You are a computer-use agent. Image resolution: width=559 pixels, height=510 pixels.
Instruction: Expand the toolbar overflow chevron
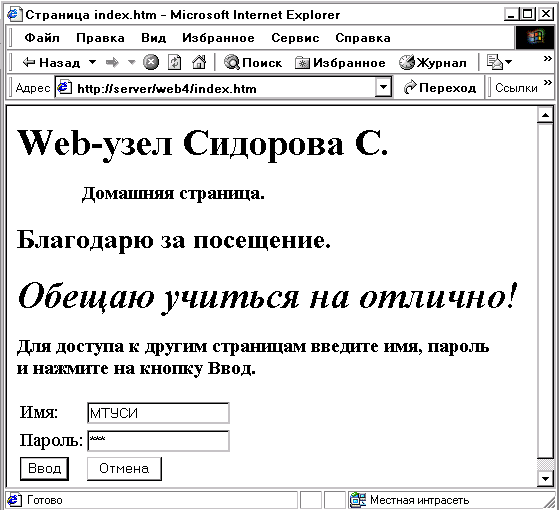548,58
